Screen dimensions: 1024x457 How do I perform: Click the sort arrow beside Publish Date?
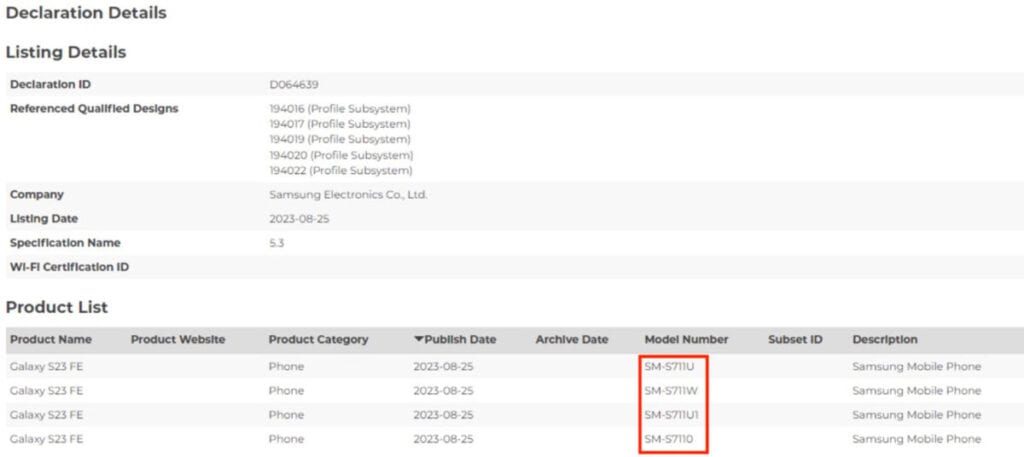(418, 340)
